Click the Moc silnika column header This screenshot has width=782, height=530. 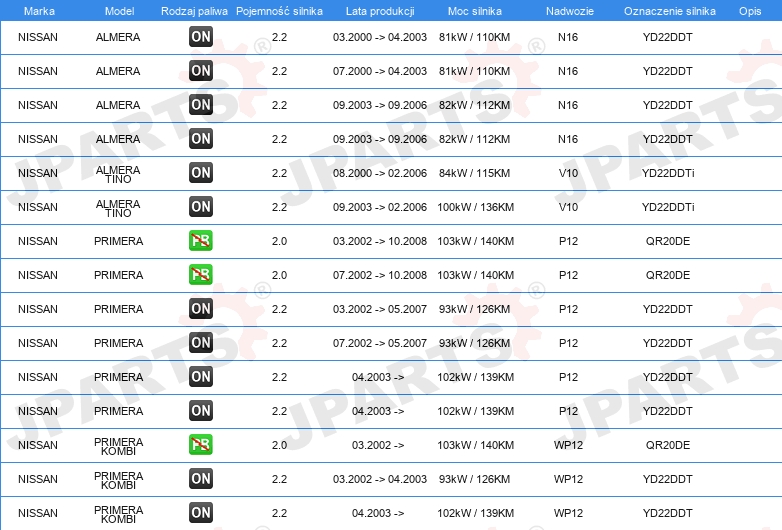[475, 11]
